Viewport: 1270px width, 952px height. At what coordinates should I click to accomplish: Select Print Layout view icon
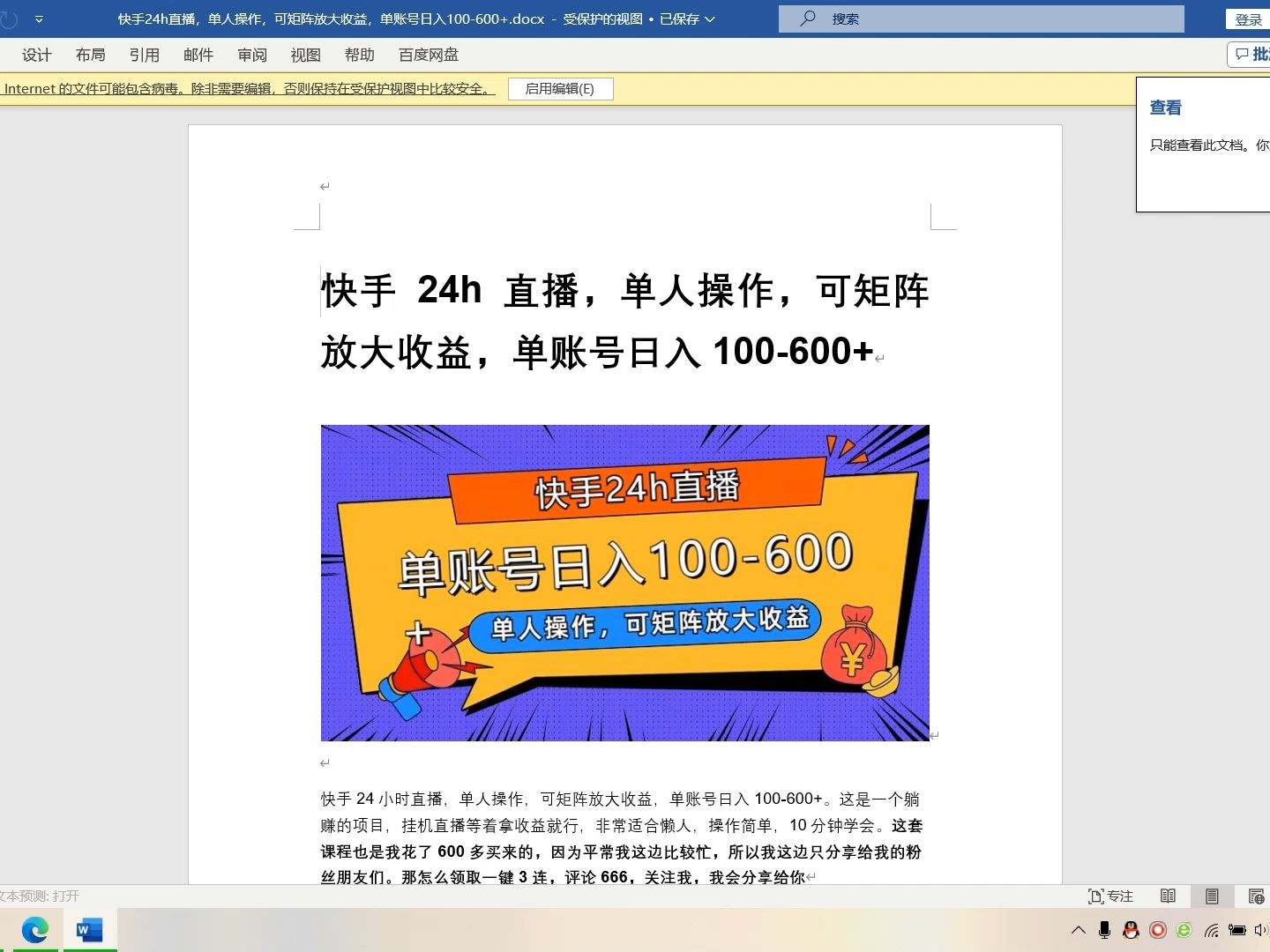1212,896
